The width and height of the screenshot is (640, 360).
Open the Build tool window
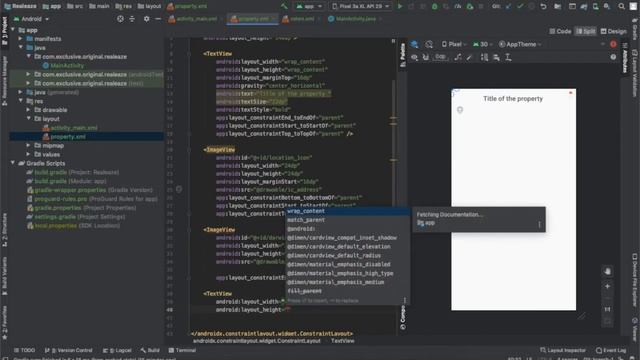point(150,350)
